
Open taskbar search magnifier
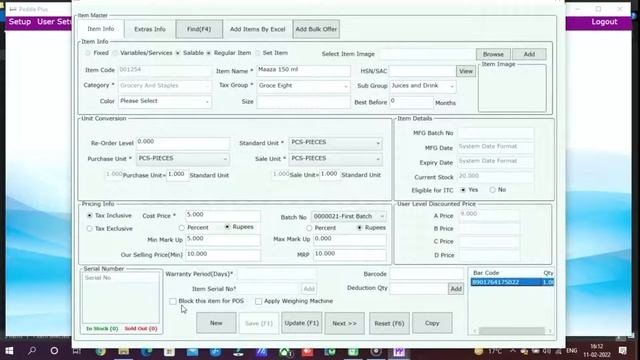(32, 351)
